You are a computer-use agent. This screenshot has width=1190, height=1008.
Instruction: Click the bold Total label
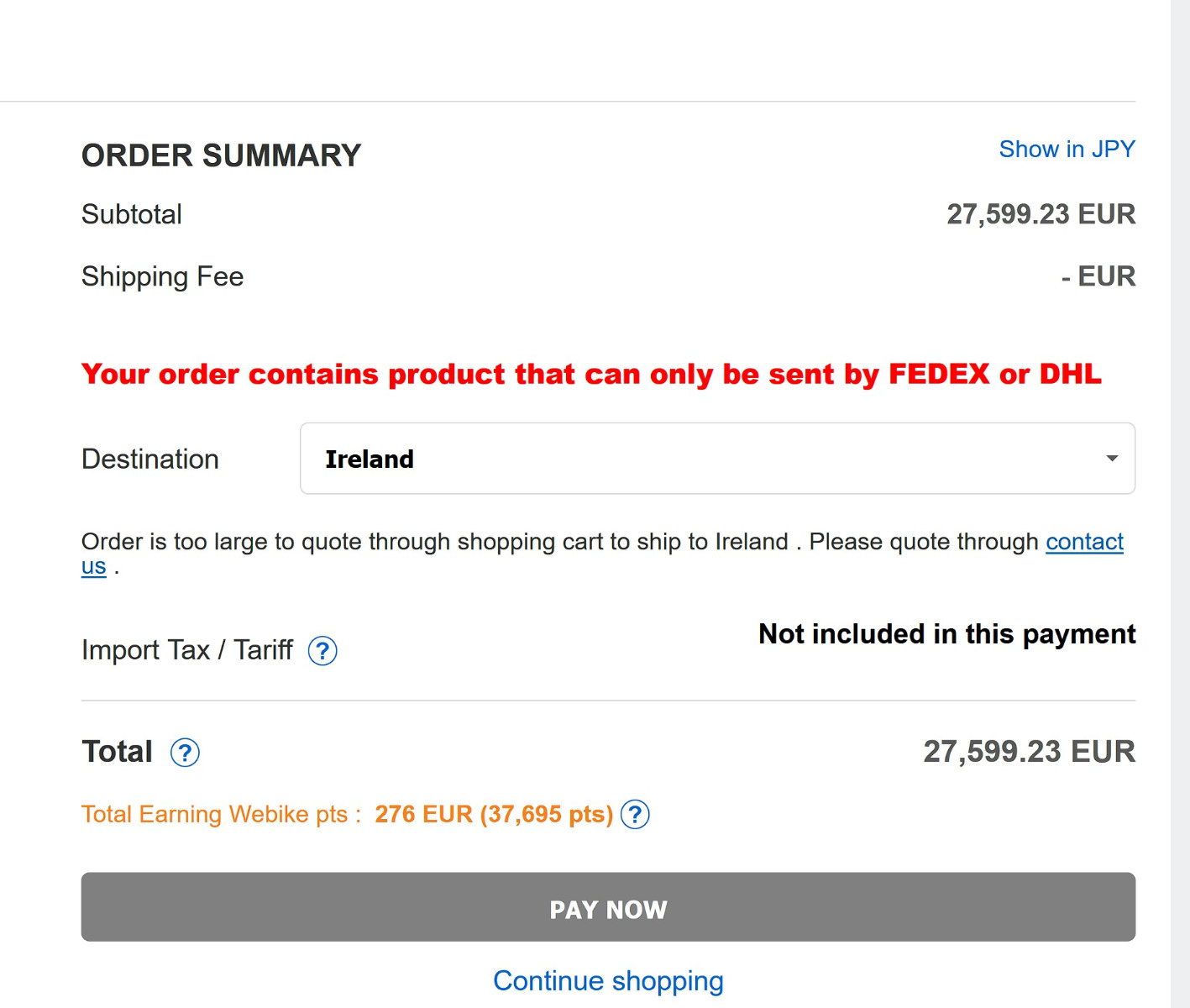click(x=117, y=752)
